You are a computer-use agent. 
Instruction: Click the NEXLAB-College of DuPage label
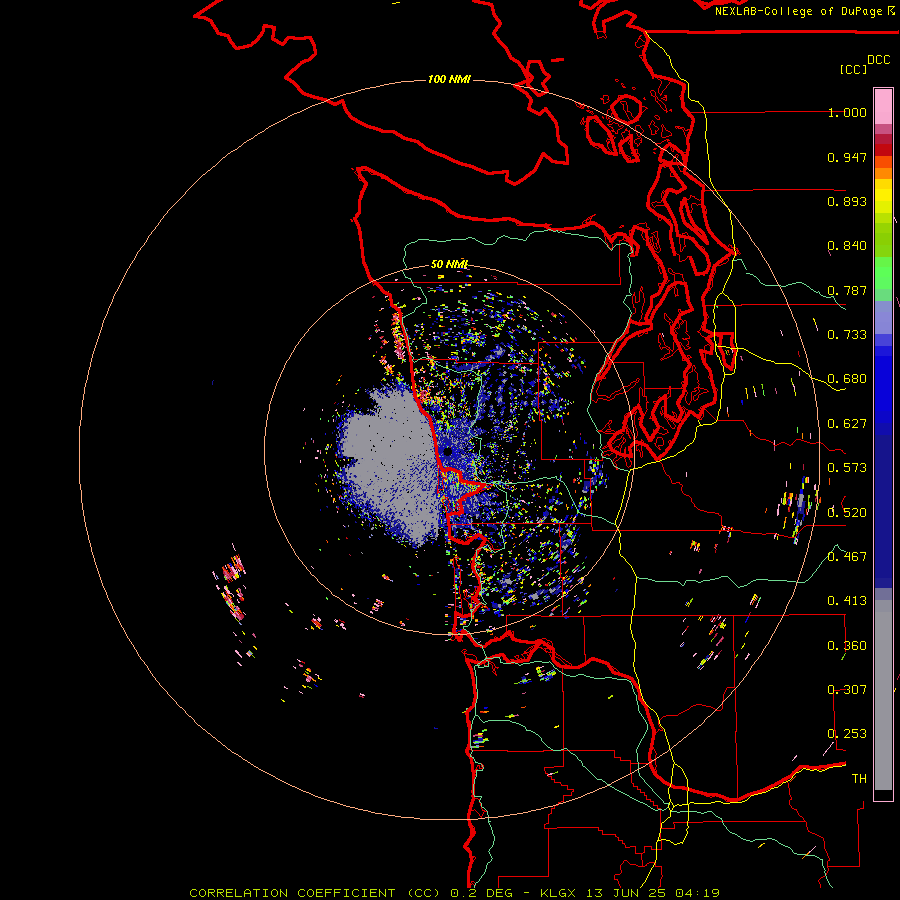pos(804,11)
